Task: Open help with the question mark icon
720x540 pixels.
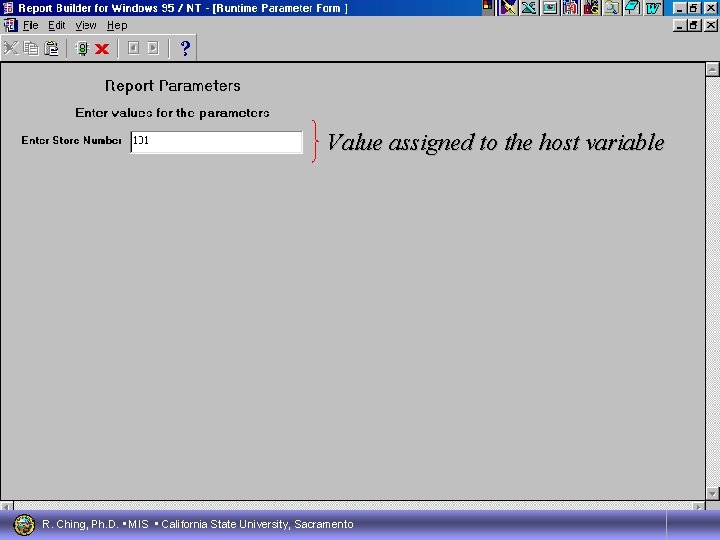Action: click(x=185, y=48)
